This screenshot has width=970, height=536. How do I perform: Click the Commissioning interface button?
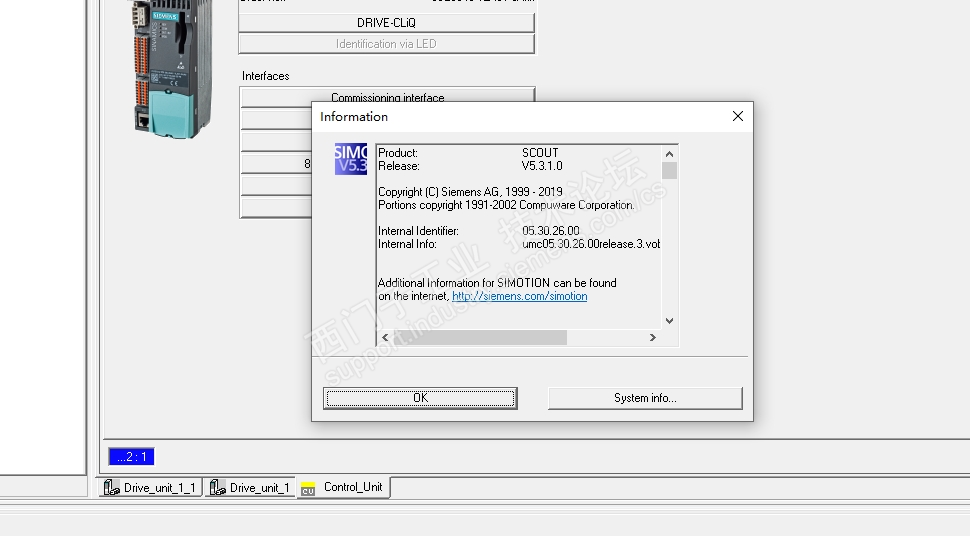[387, 97]
